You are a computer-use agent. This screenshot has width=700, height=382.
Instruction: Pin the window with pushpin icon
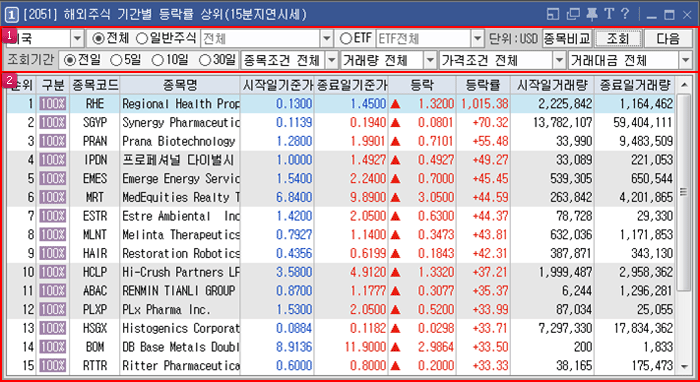pyautogui.click(x=592, y=15)
